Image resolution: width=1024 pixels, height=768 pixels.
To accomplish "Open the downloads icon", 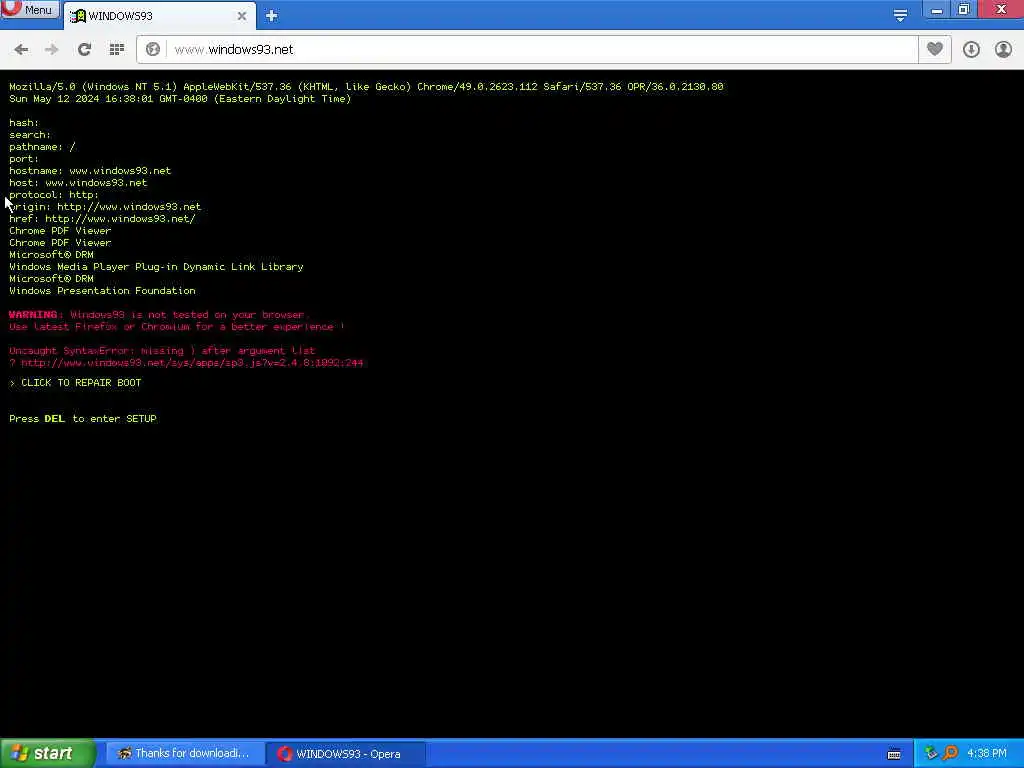I will click(x=971, y=50).
